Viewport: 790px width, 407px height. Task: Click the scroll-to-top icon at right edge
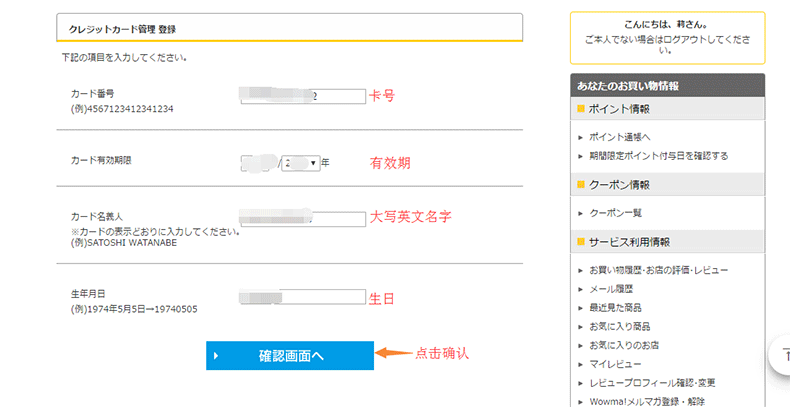click(783, 354)
